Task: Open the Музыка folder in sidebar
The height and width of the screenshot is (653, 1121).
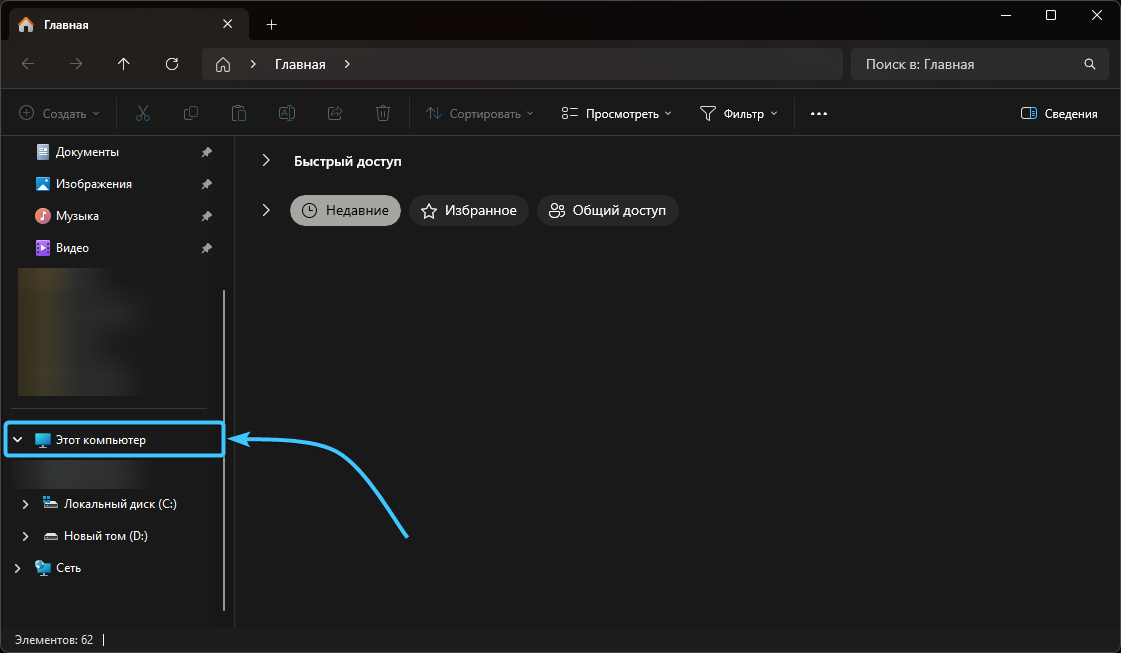Action: click(77, 216)
